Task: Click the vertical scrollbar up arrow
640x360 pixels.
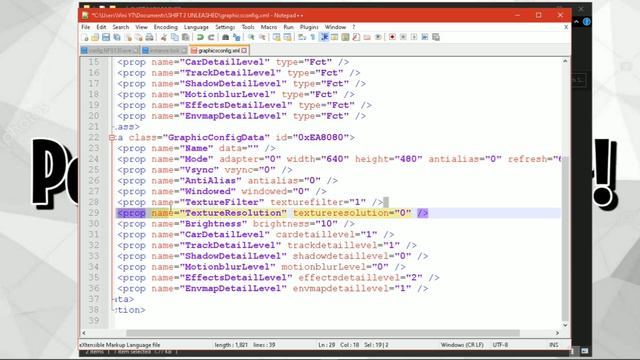Action: (x=565, y=61)
